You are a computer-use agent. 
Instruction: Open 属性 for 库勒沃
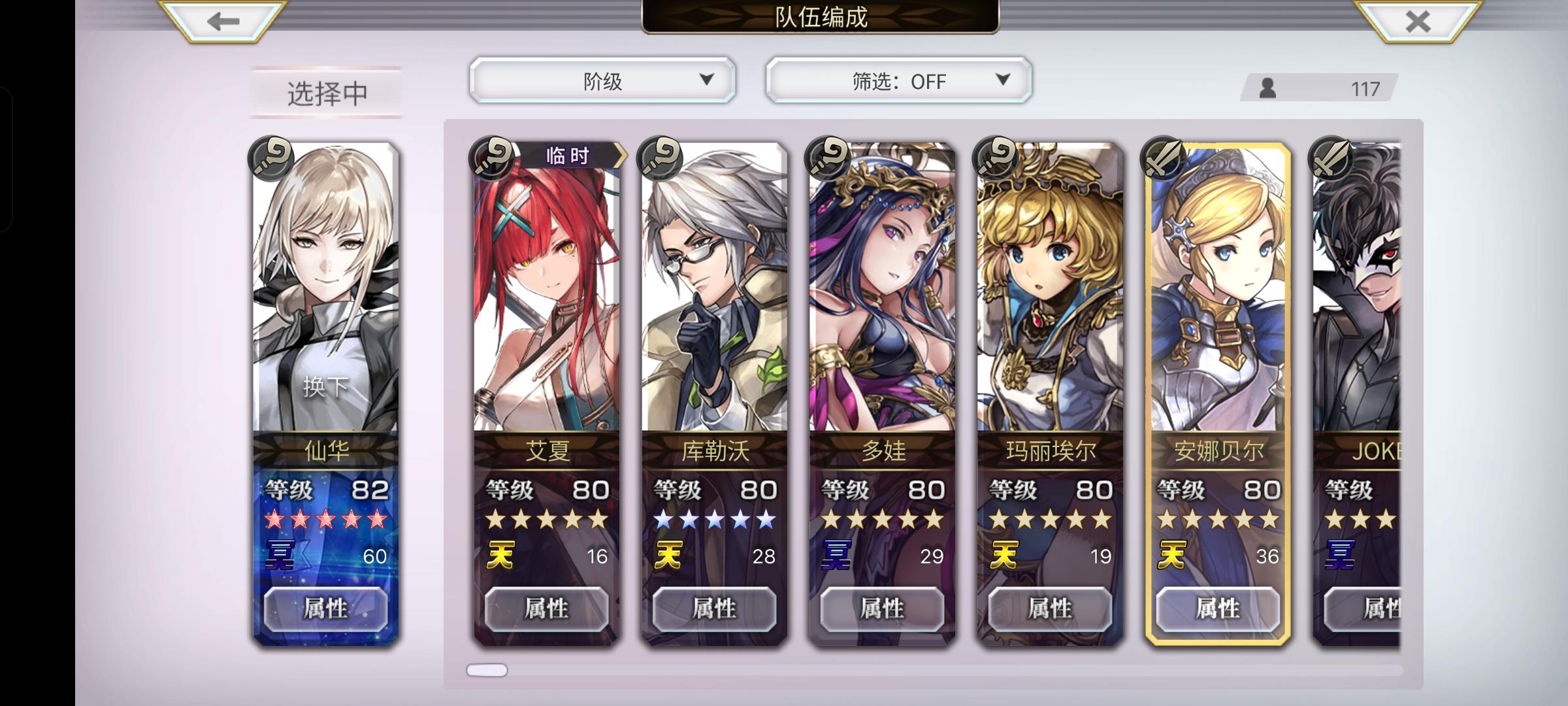714,609
